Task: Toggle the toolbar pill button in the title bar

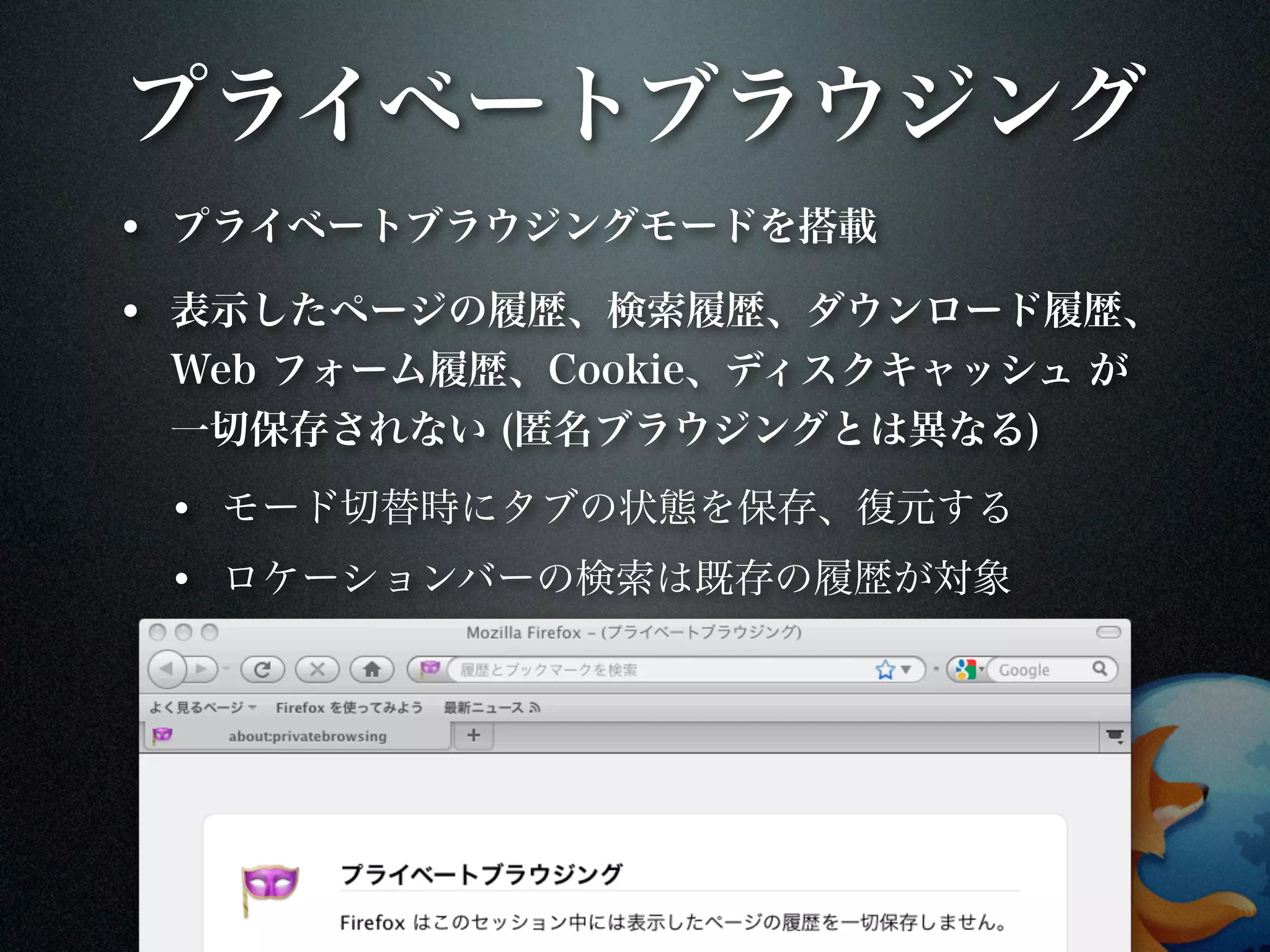Action: [1108, 632]
